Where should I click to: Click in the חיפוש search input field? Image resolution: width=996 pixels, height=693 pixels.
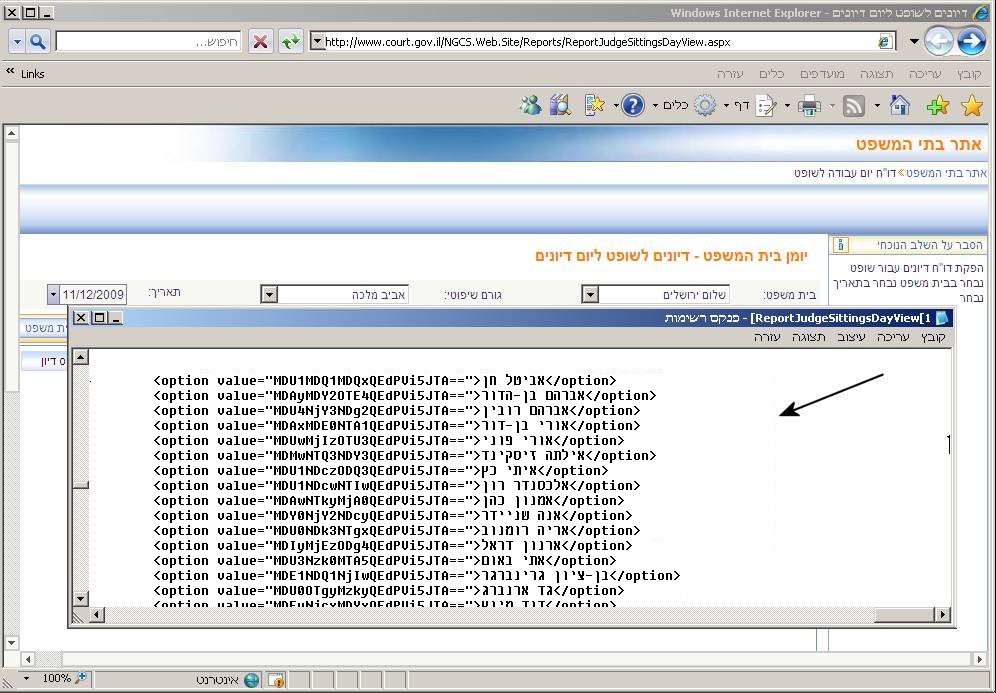click(148, 42)
